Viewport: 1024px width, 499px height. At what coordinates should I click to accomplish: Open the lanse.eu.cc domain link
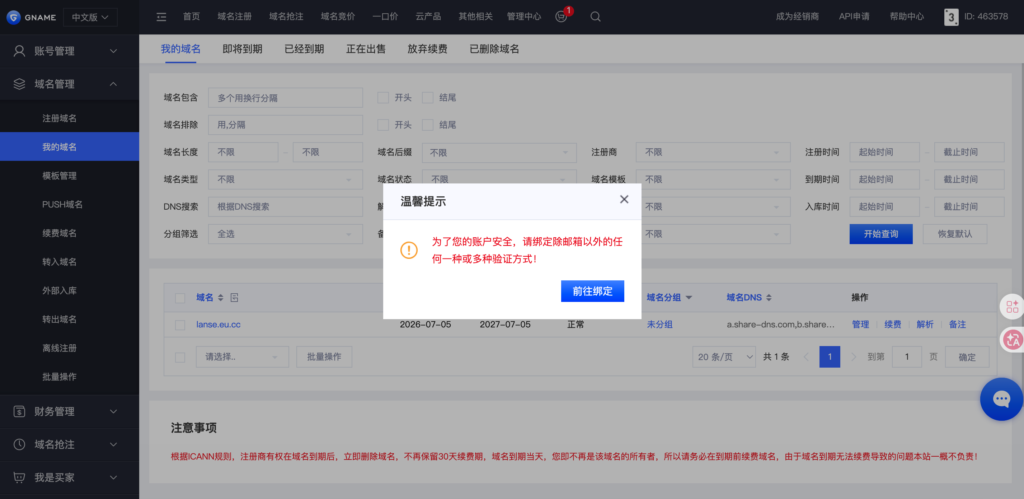click(218, 325)
